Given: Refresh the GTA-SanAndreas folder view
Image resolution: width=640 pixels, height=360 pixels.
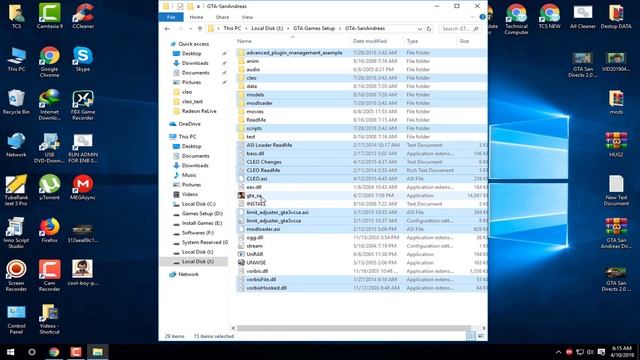Looking at the screenshot, I should point(429,29).
